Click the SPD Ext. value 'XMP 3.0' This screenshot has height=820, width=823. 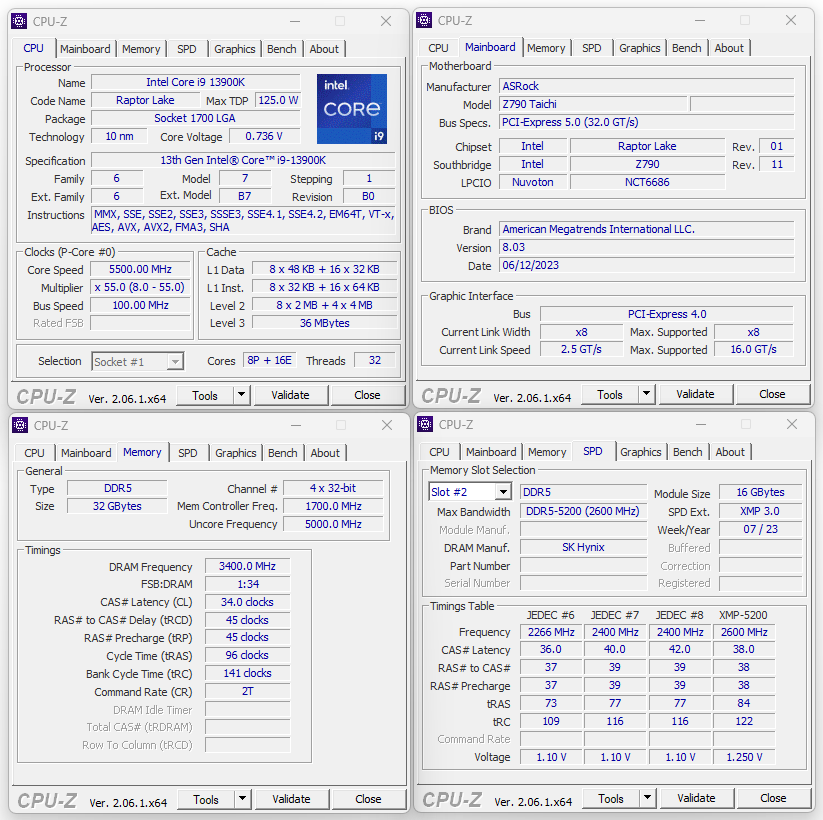tap(760, 511)
